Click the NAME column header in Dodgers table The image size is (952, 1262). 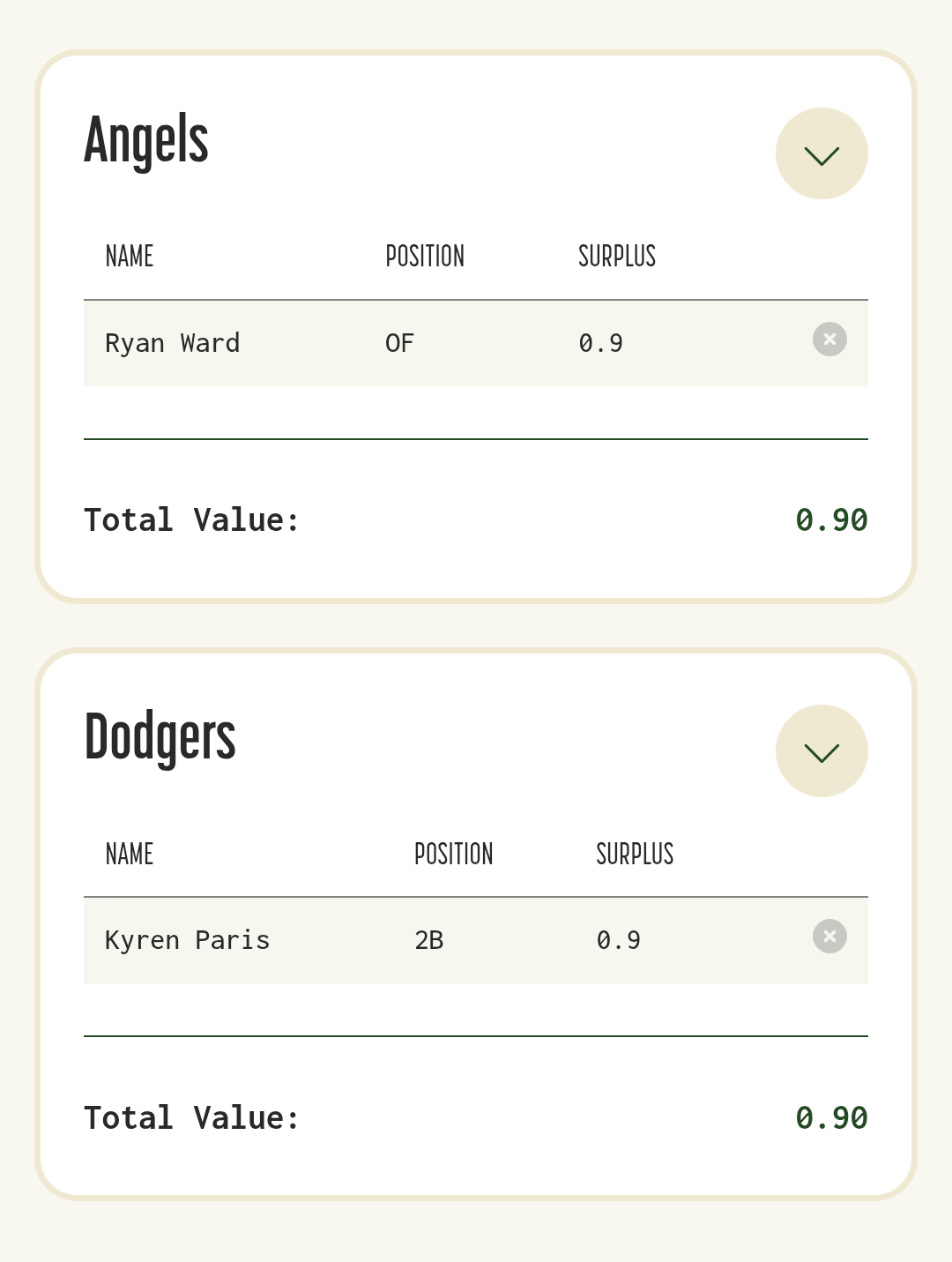pos(130,854)
